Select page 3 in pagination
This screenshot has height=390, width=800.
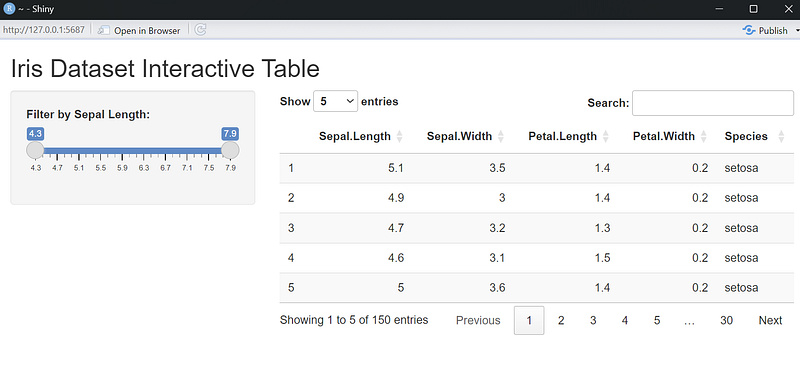coord(593,321)
